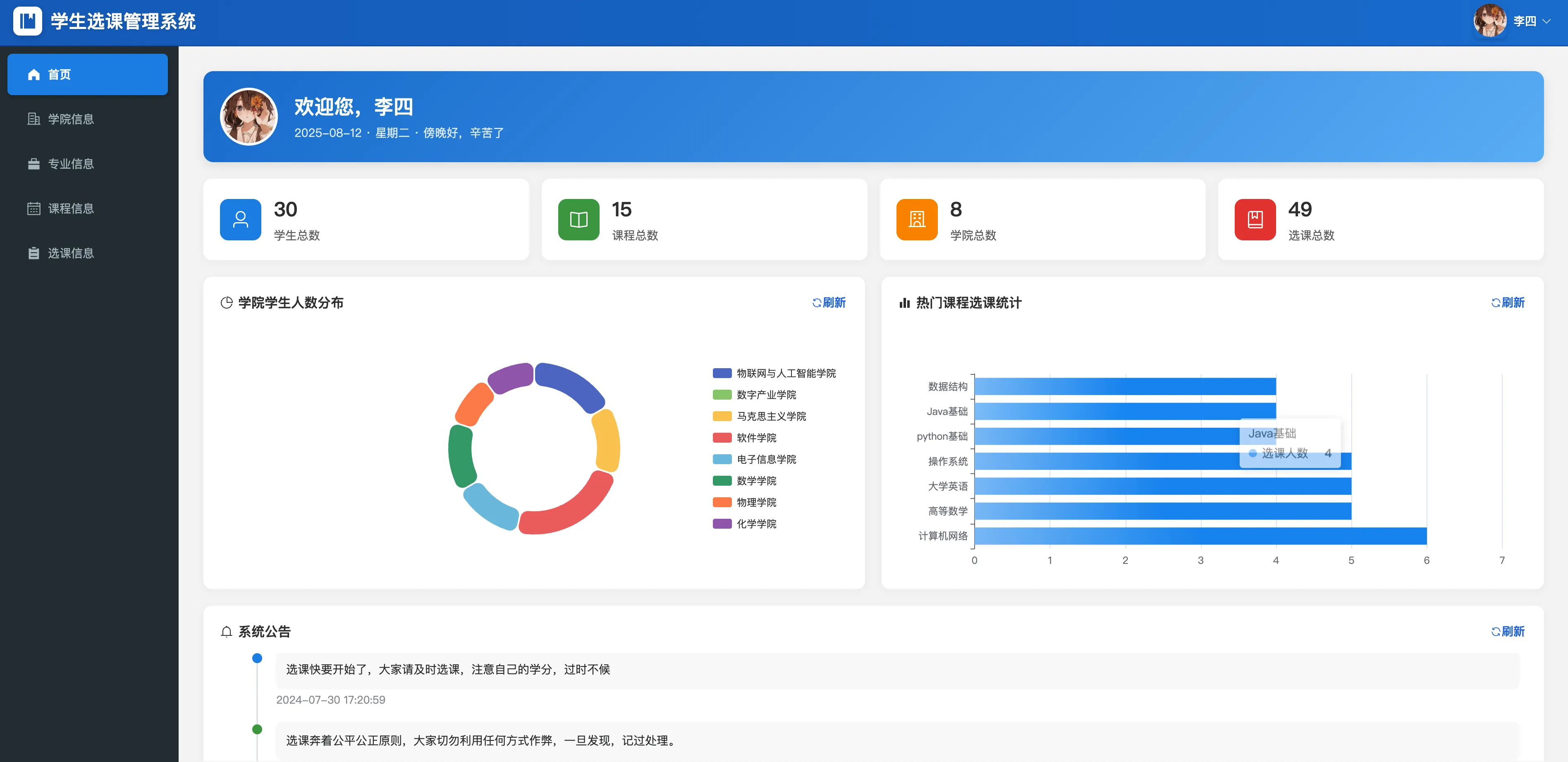Open the 首页 sidebar menu item
1568x762 pixels.
pyautogui.click(x=88, y=74)
